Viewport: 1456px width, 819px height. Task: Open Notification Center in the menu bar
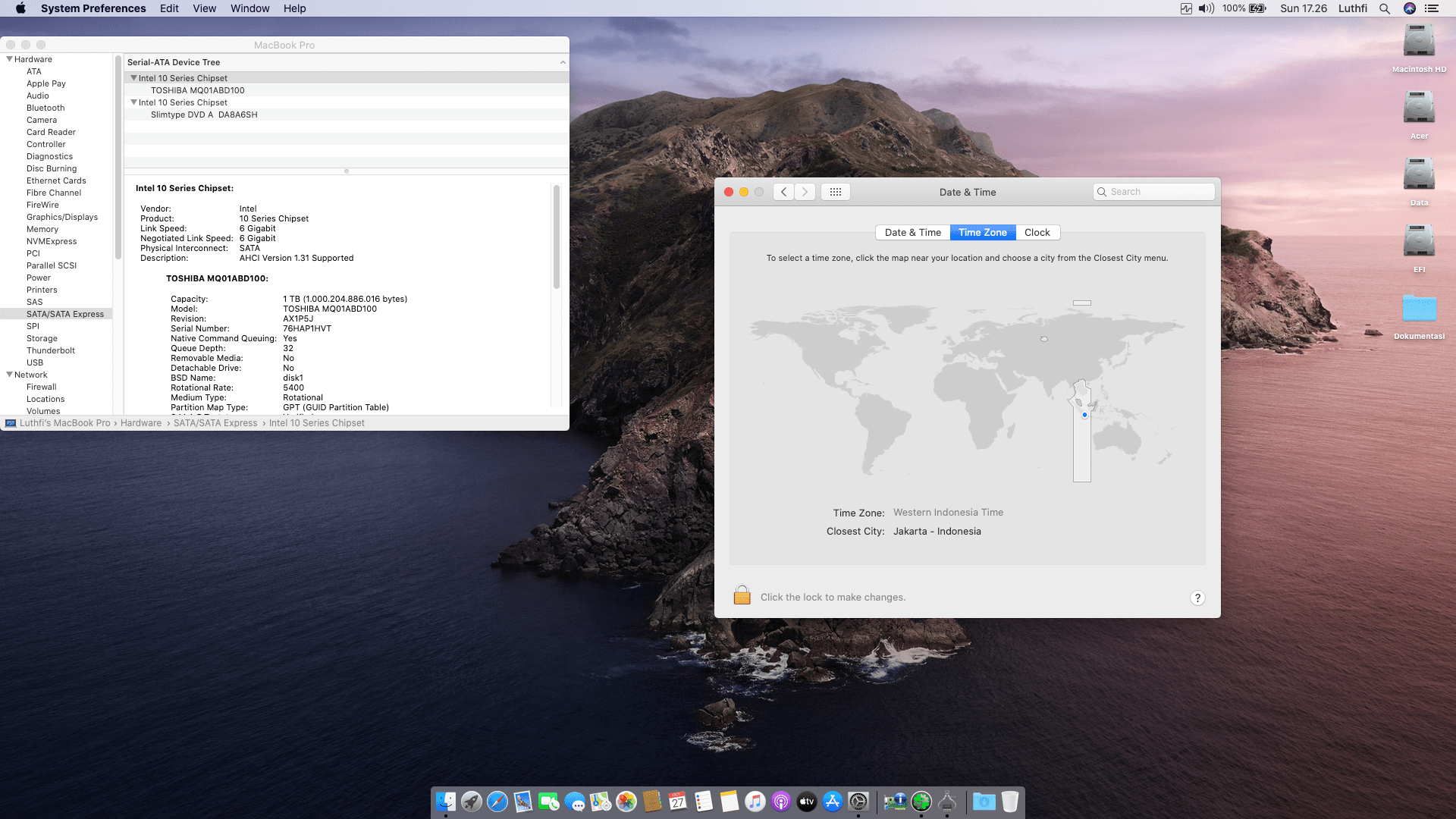pos(1432,8)
